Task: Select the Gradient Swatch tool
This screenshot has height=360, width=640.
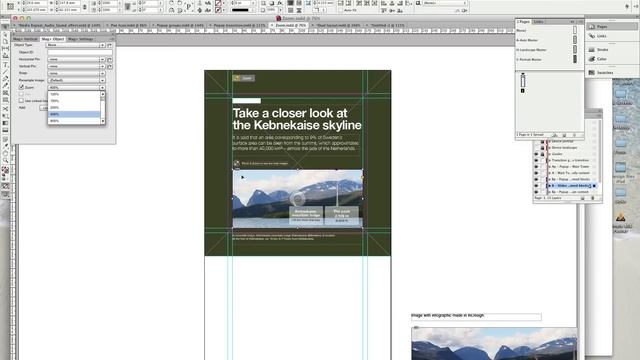Action: click(5, 123)
